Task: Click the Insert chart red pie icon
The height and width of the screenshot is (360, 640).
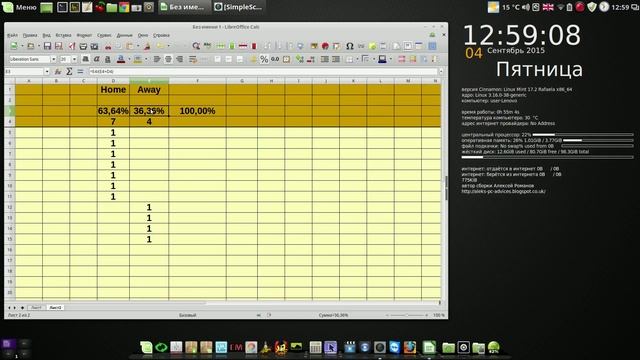Action: pos(325,46)
